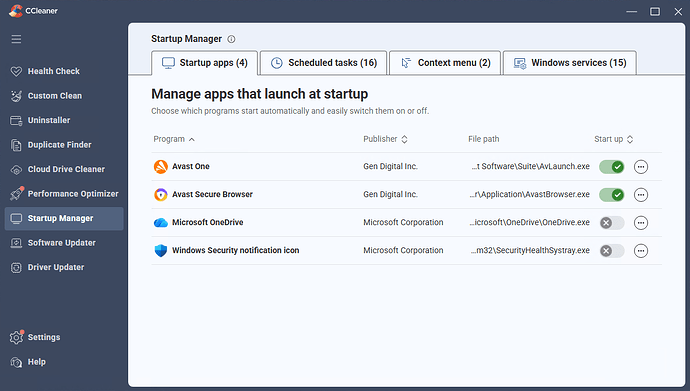Sort list by Program column
The image size is (690, 391).
(174, 139)
